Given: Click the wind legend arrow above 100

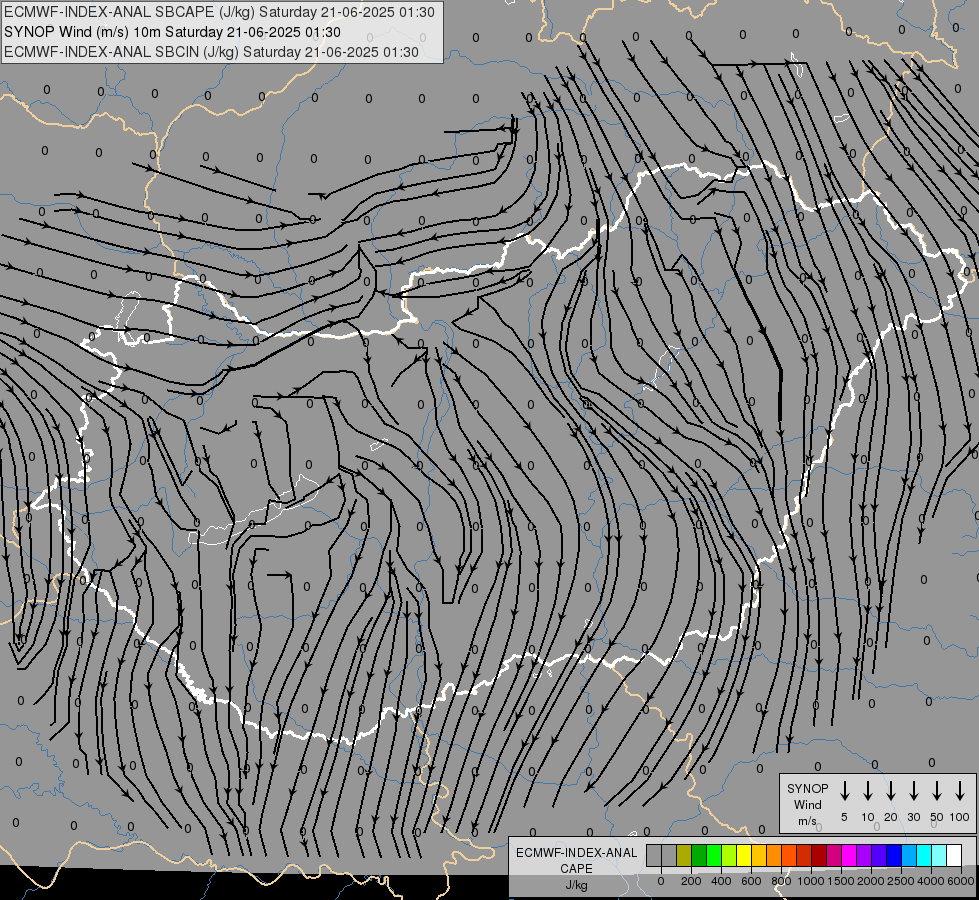Looking at the screenshot, I should coord(960,791).
